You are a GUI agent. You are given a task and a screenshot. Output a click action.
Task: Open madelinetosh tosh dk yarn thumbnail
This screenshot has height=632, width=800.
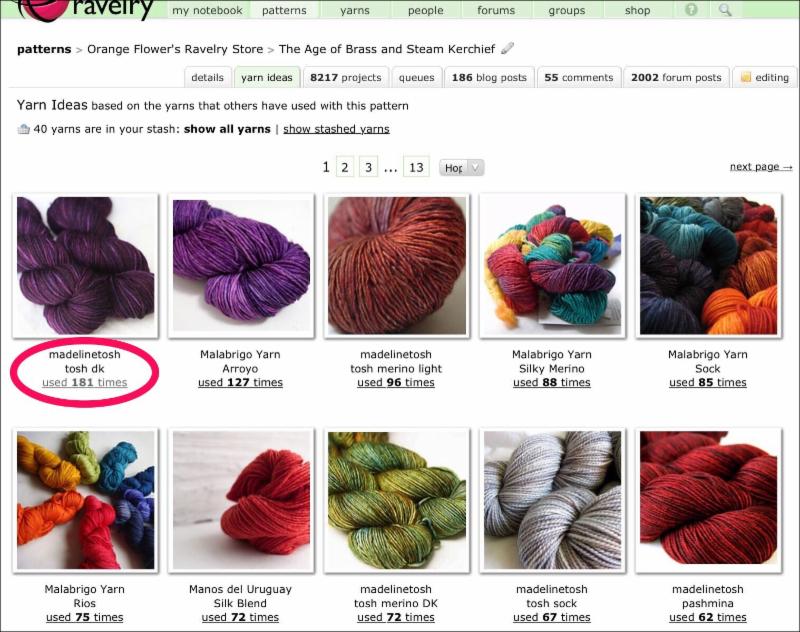pyautogui.click(x=85, y=266)
